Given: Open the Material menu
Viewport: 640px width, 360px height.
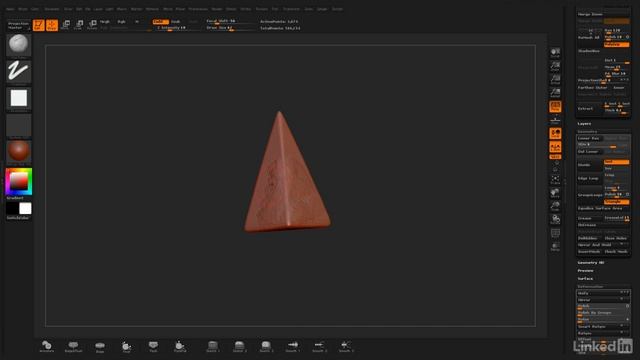Looking at the screenshot, I should tap(152, 9).
